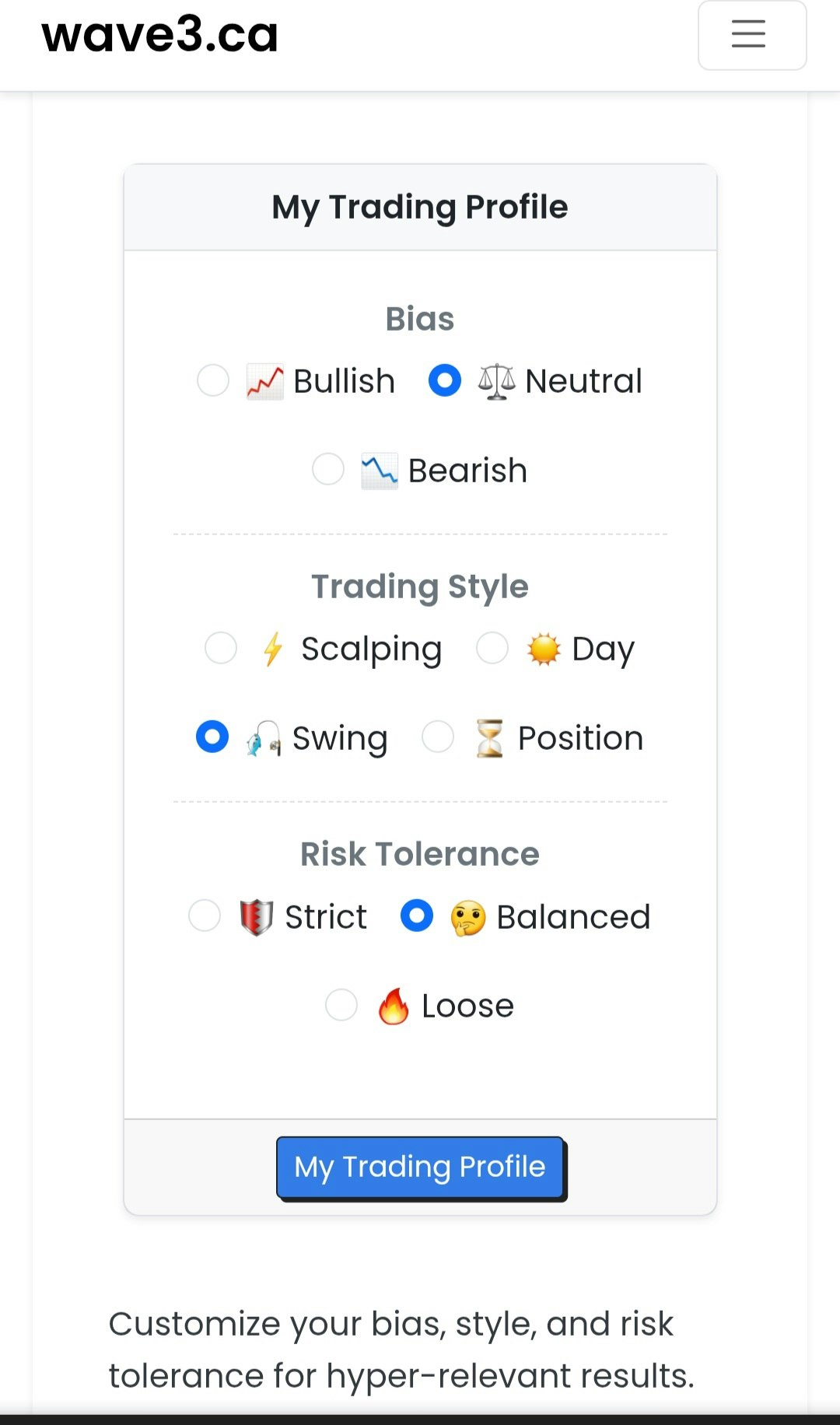
Task: Select the Loose risk tolerance radio
Action: pyautogui.click(x=341, y=1005)
